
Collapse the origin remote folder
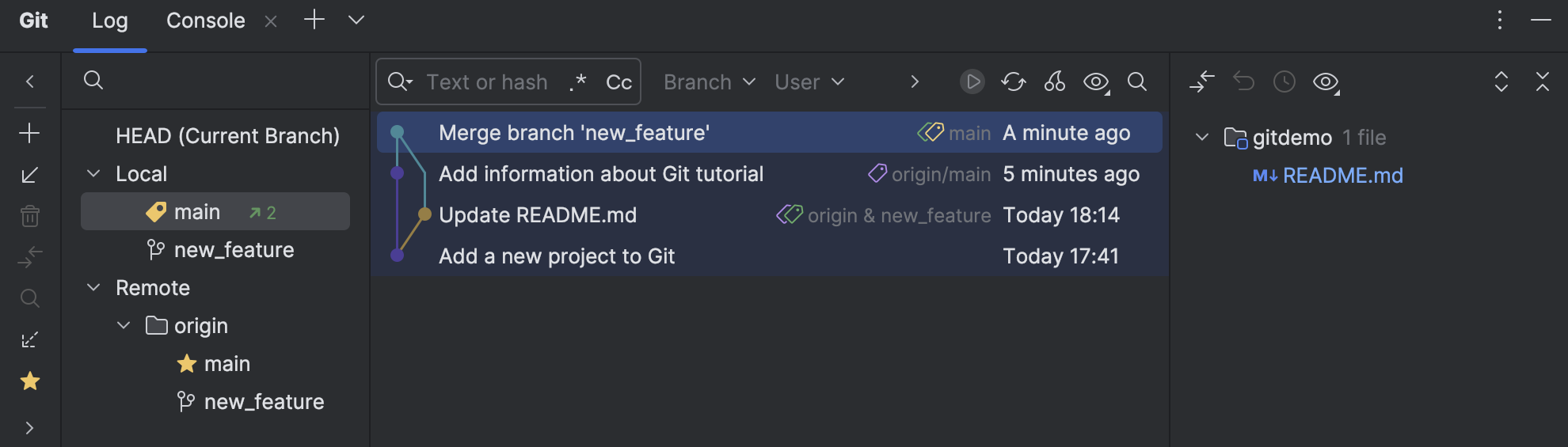[124, 325]
